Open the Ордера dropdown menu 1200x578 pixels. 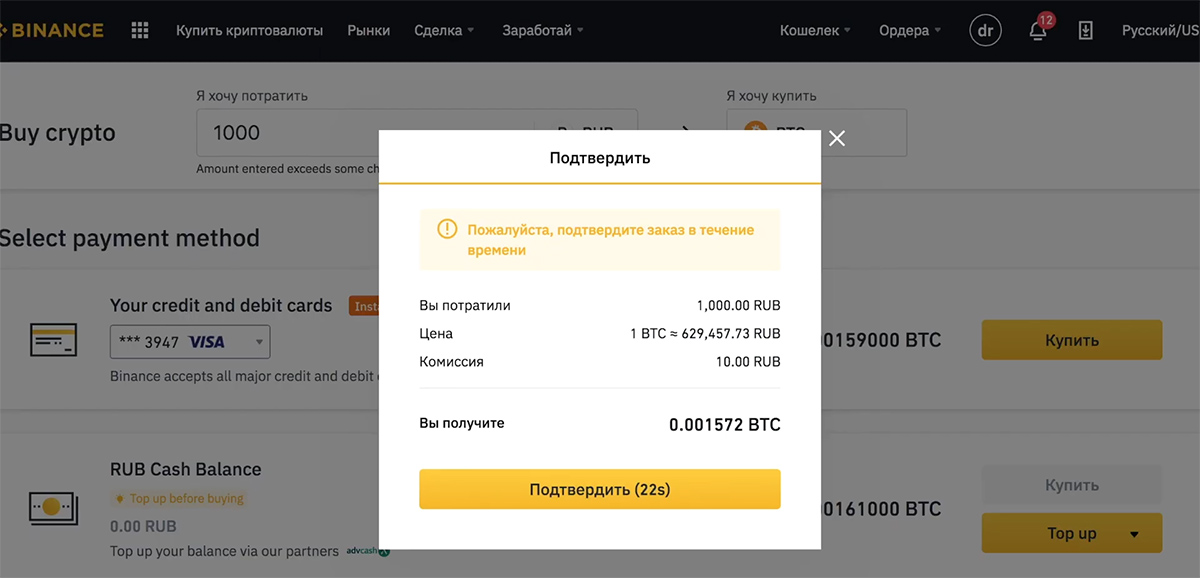[910, 30]
